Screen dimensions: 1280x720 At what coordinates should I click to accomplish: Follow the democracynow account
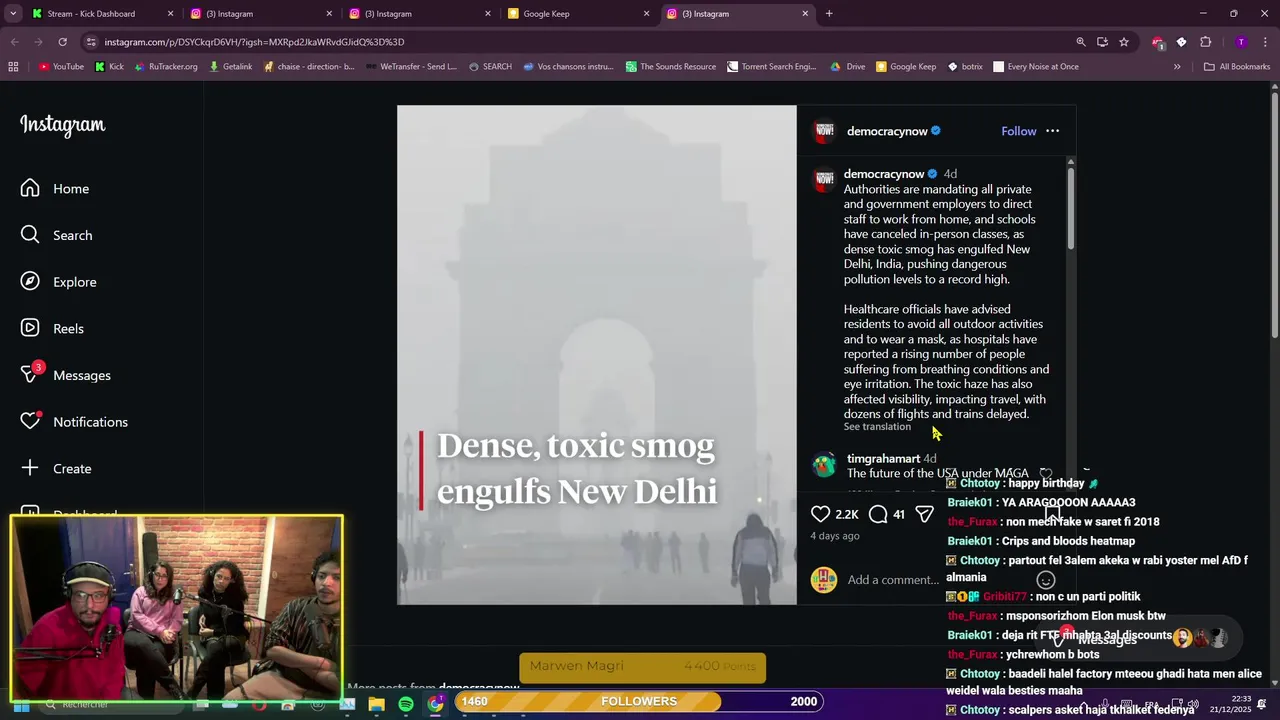[1019, 131]
